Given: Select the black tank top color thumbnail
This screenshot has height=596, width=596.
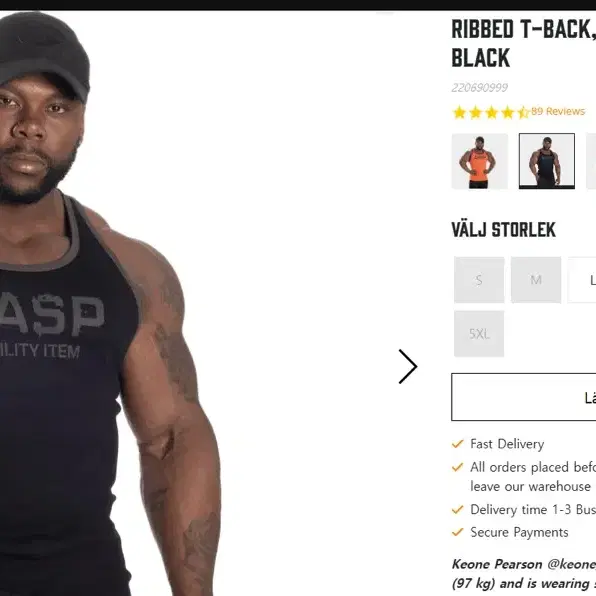Looking at the screenshot, I should (547, 161).
